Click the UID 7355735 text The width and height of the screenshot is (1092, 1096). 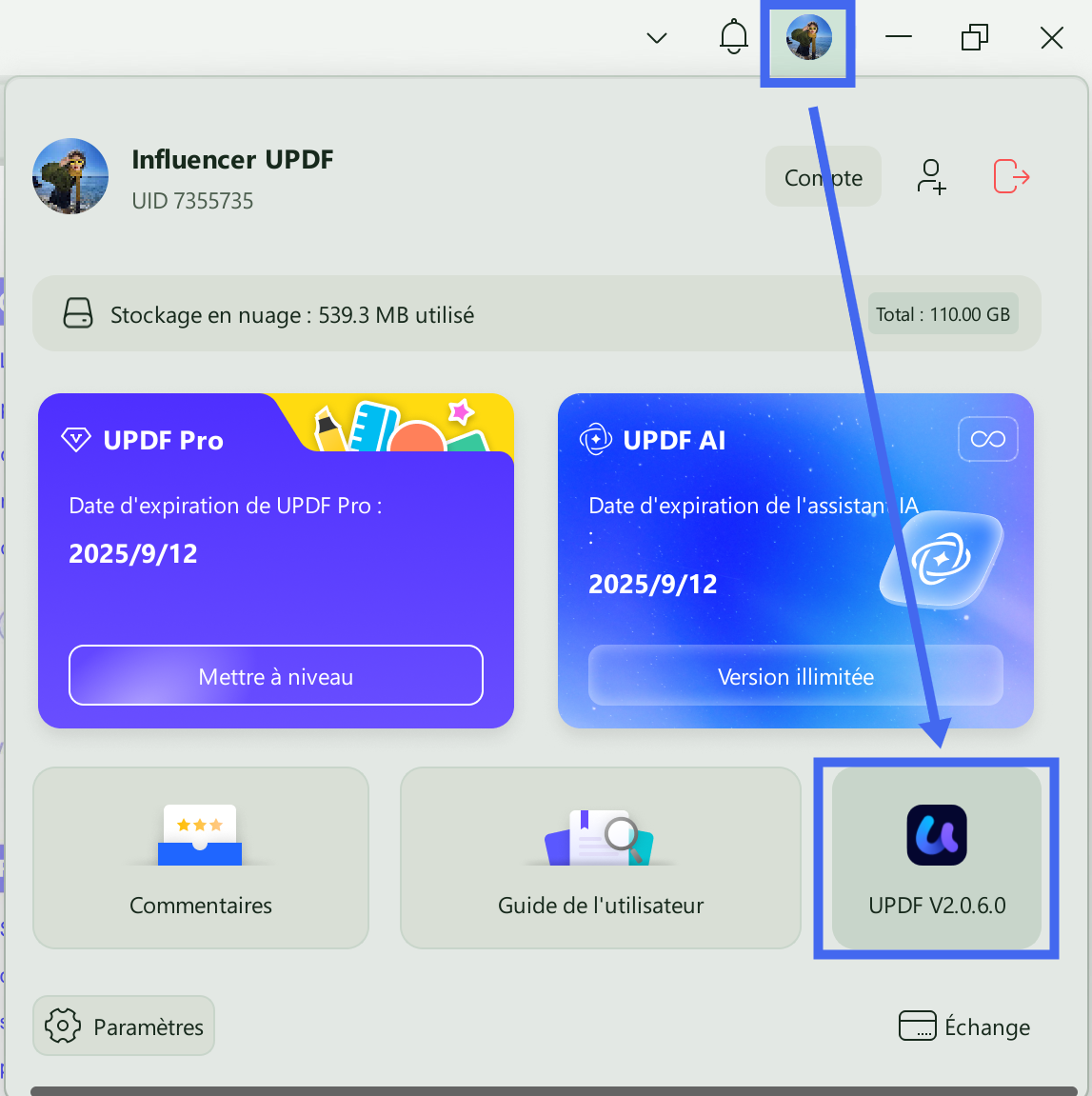192,201
